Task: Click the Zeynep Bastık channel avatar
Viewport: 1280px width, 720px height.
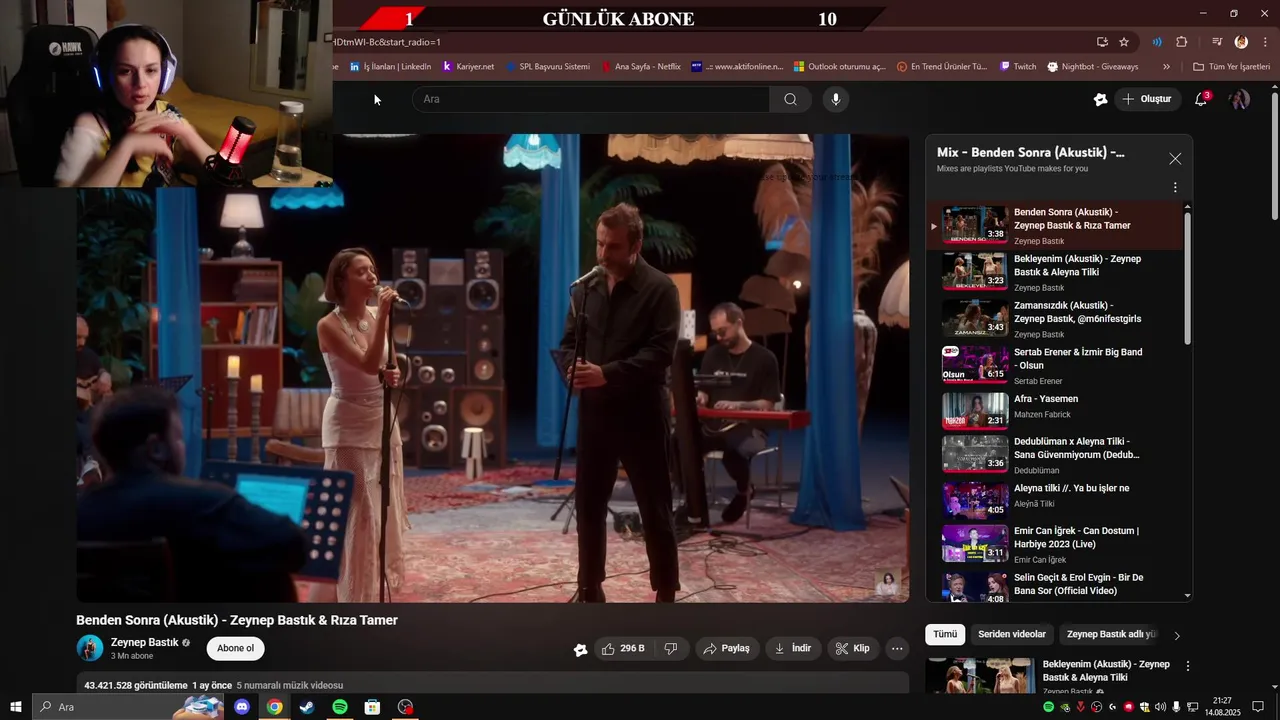Action: (x=90, y=648)
